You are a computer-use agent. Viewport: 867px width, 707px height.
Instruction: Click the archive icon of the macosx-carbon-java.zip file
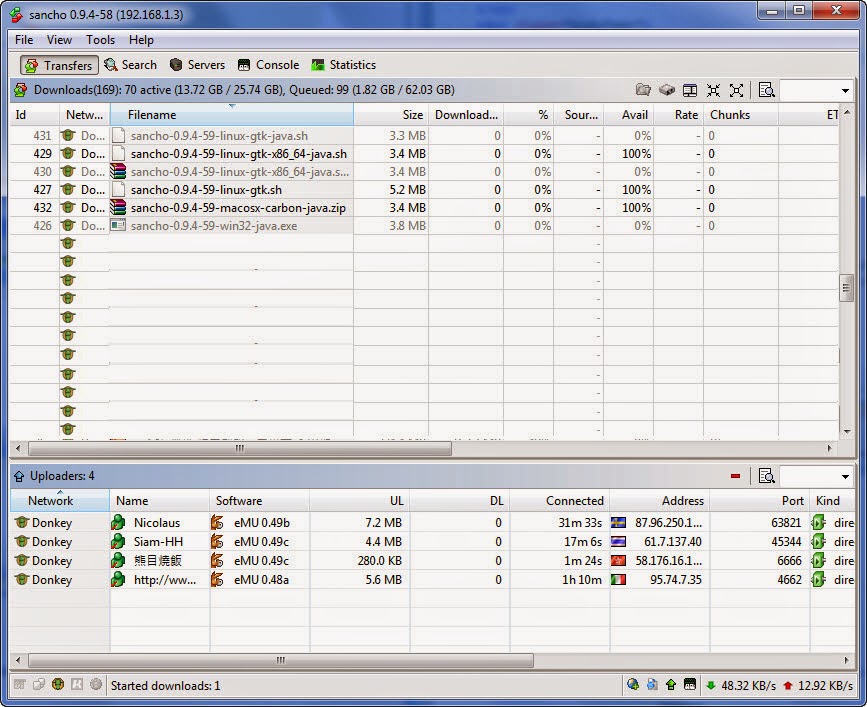118,207
